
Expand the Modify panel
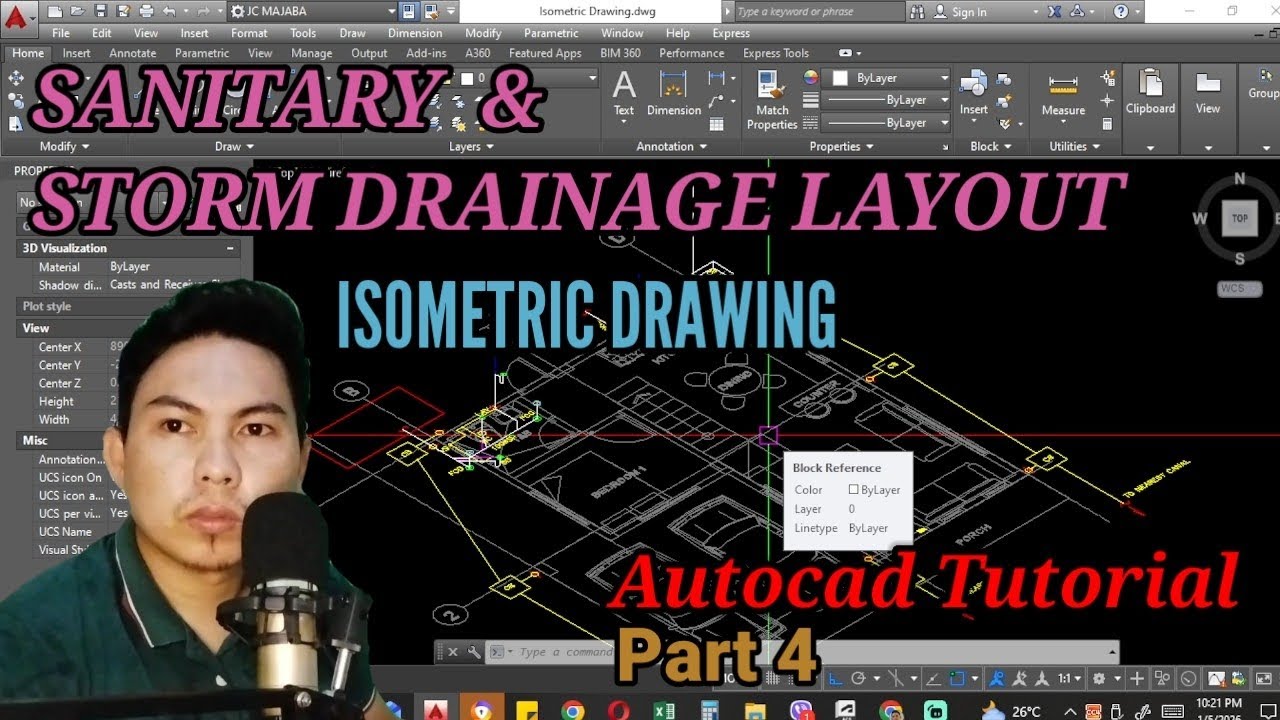tap(64, 146)
